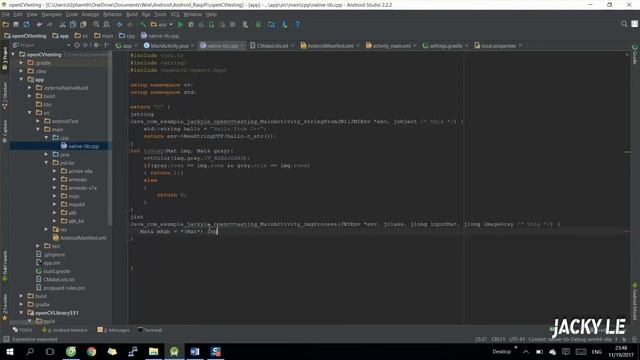
Task: Click the Paste toolbar icon
Action: (83, 24)
